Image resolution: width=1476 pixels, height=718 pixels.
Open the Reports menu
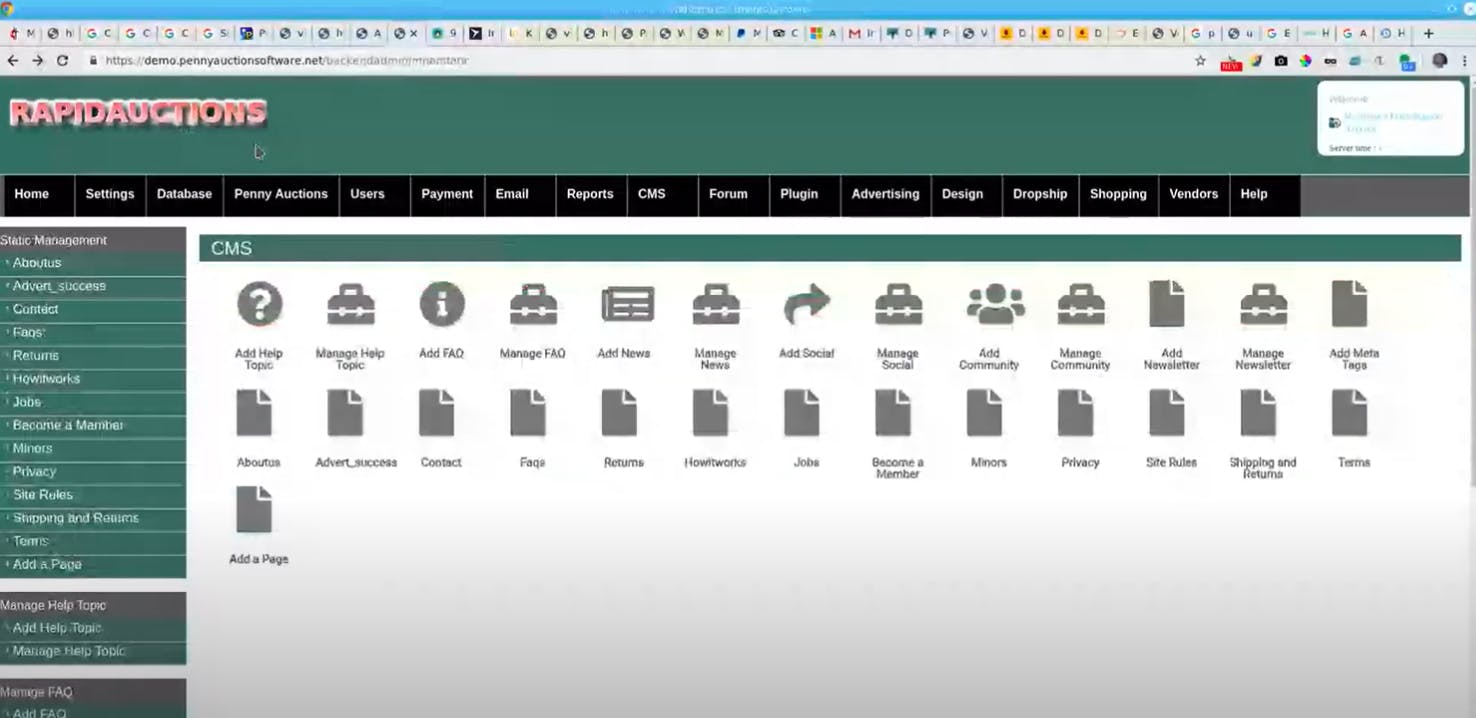coord(590,195)
